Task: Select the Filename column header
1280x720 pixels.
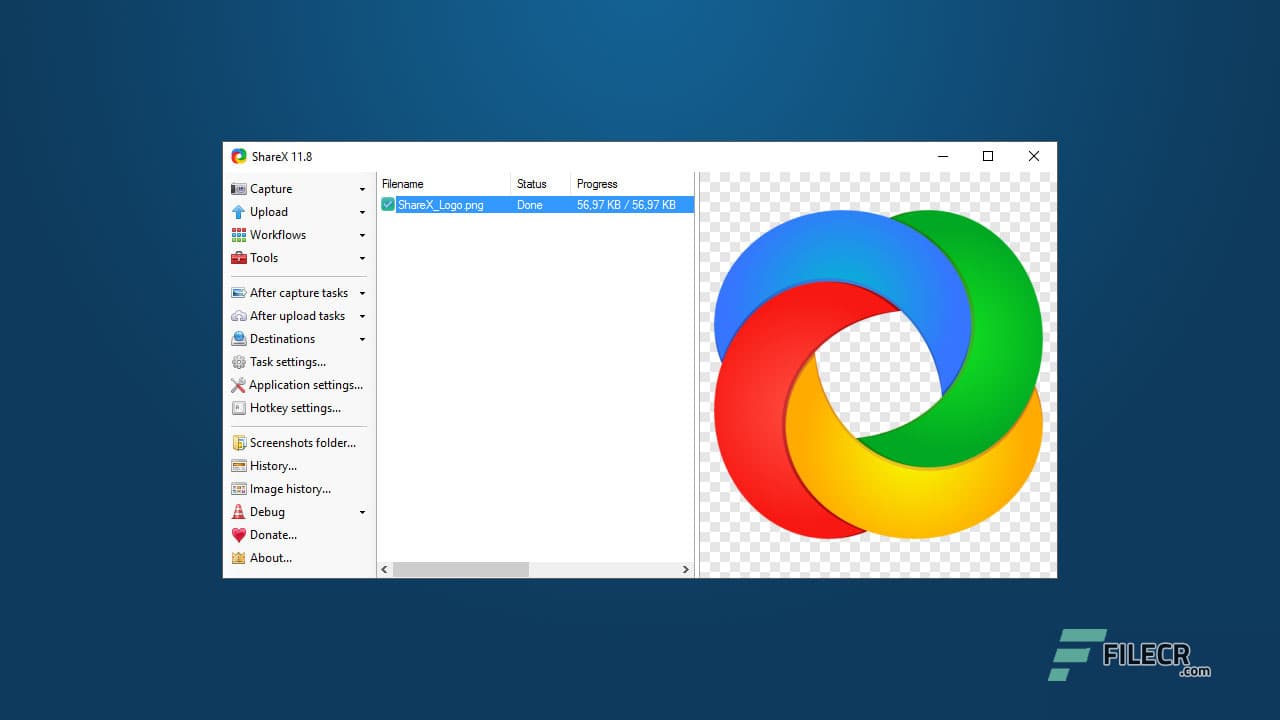Action: 402,183
